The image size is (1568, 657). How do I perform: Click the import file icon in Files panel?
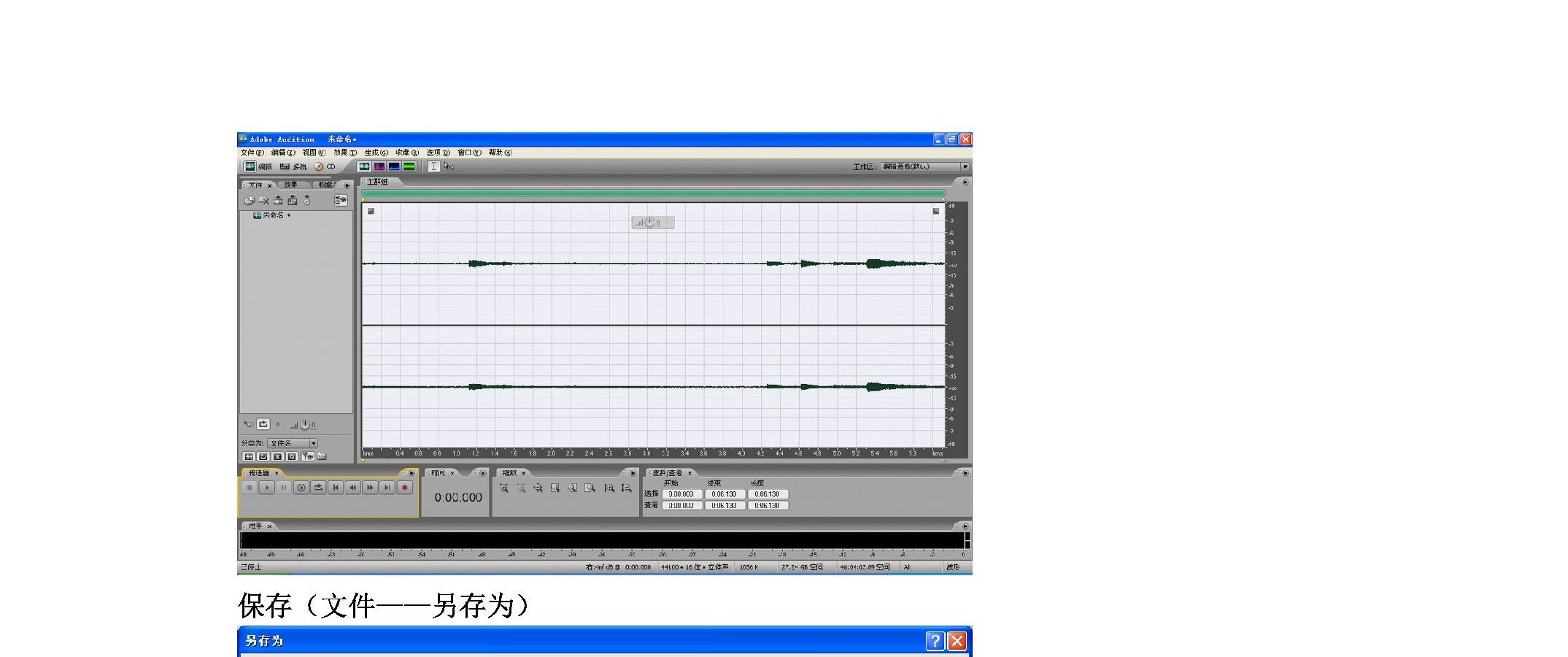point(249,200)
